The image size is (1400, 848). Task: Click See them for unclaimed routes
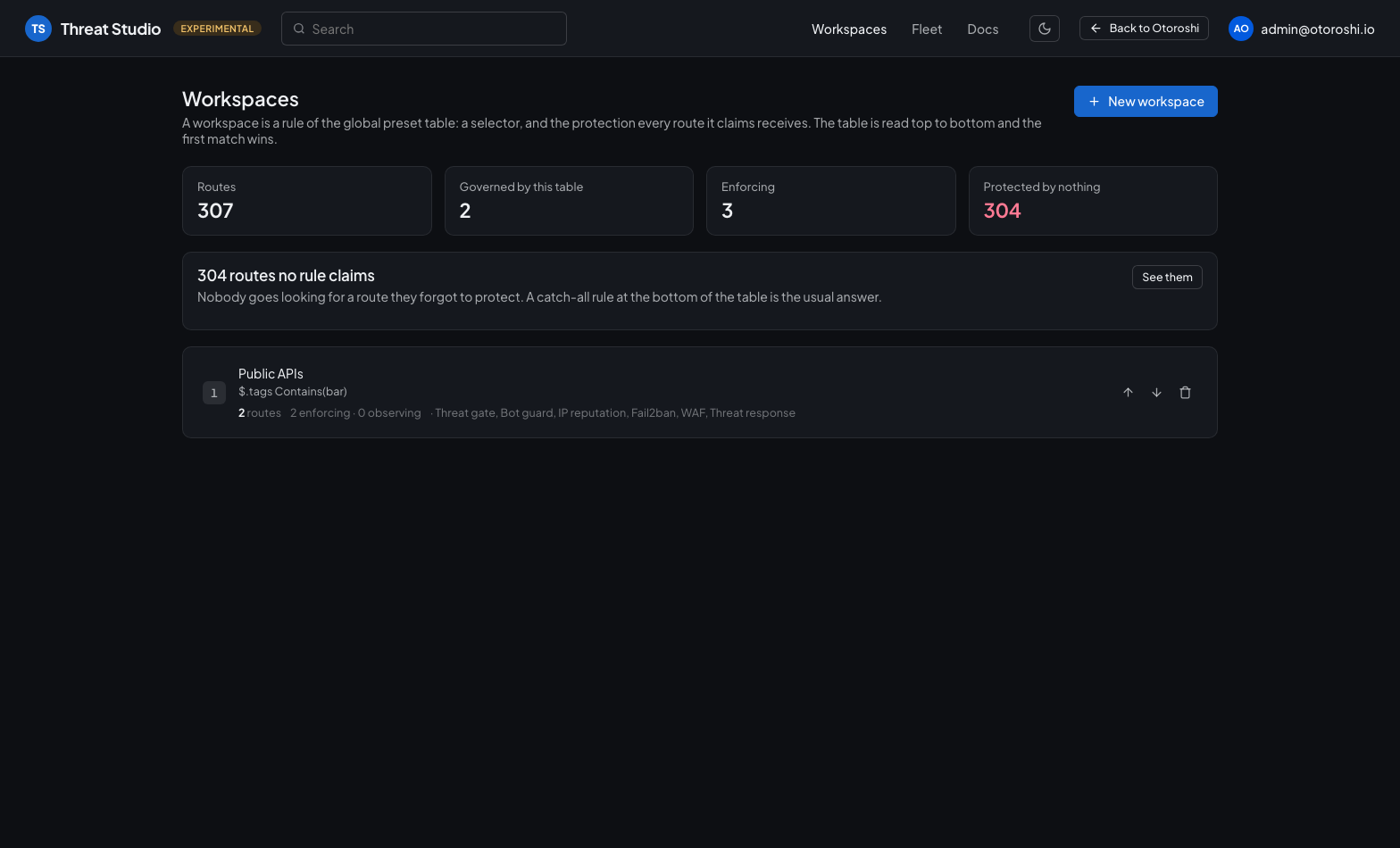click(x=1167, y=277)
